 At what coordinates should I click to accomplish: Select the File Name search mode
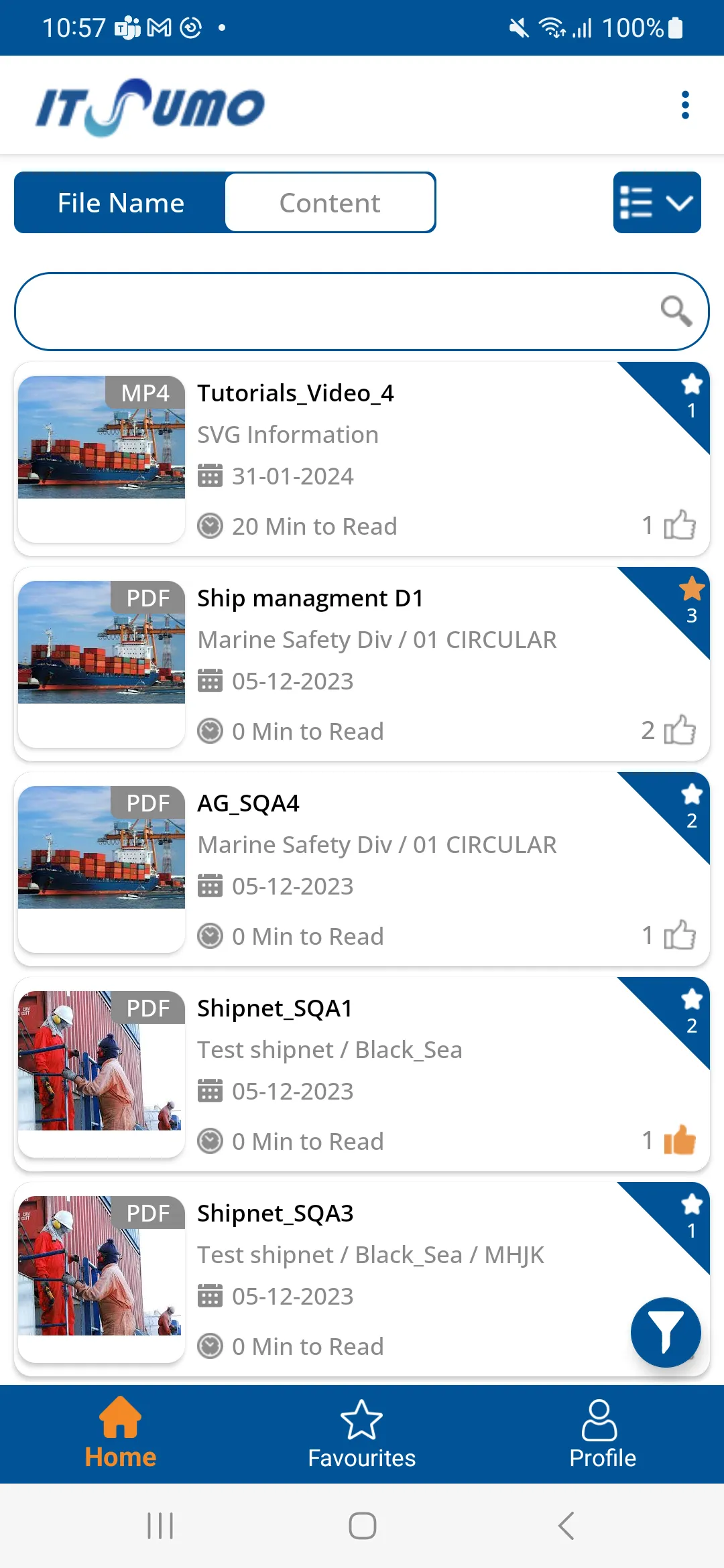(121, 202)
